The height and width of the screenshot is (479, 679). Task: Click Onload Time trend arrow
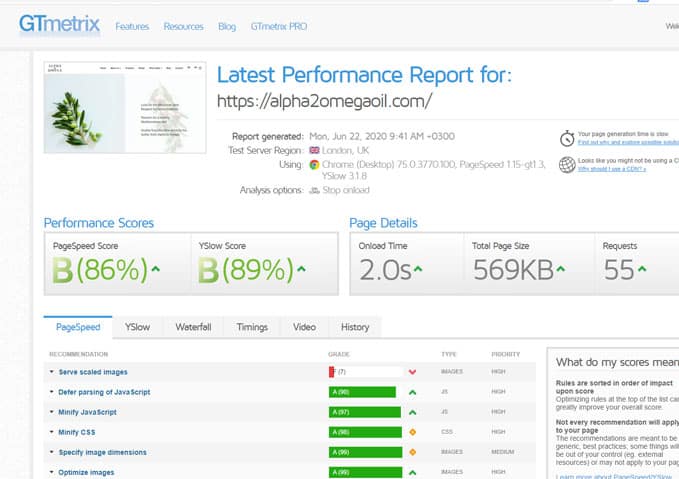[417, 269]
